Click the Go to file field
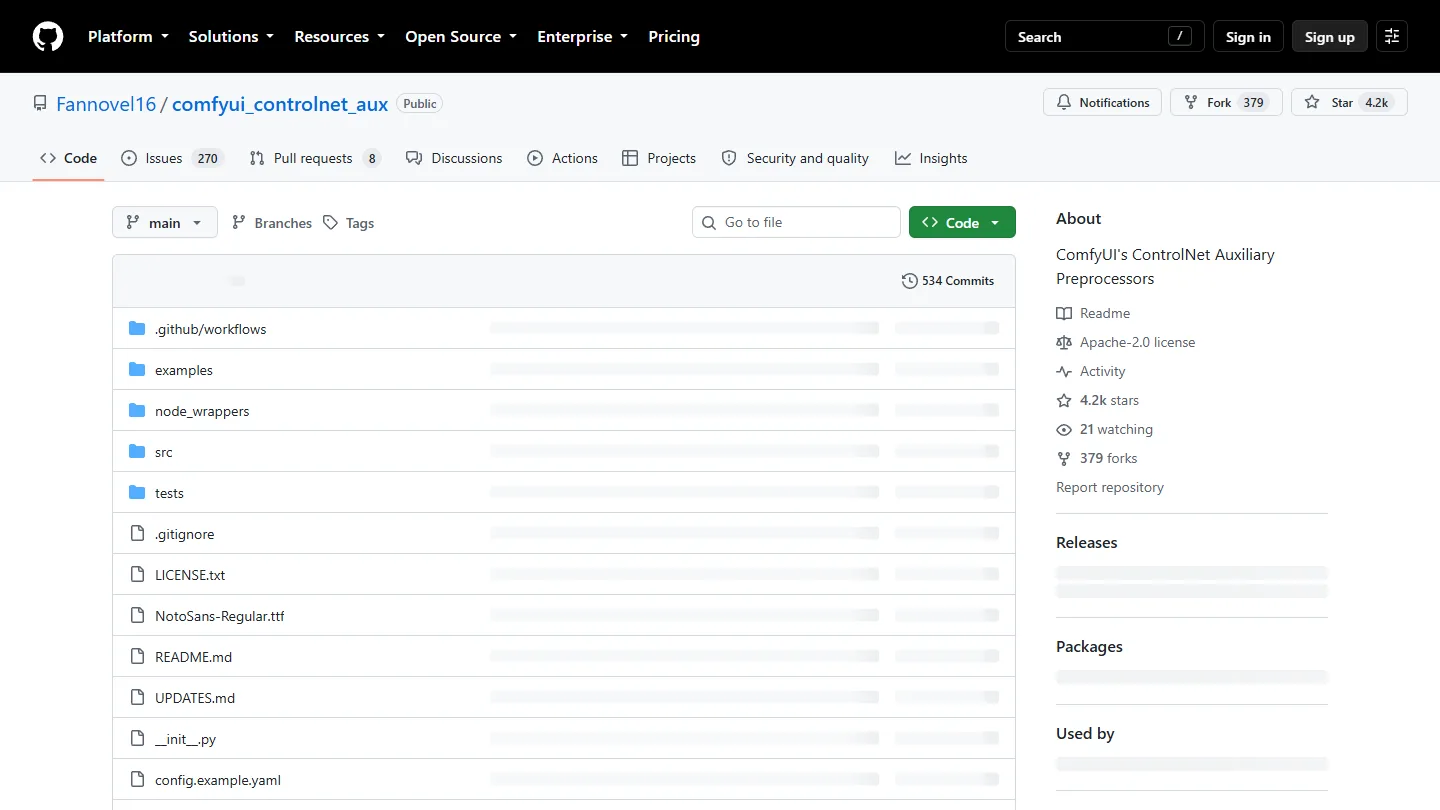The width and height of the screenshot is (1440, 810). point(796,222)
